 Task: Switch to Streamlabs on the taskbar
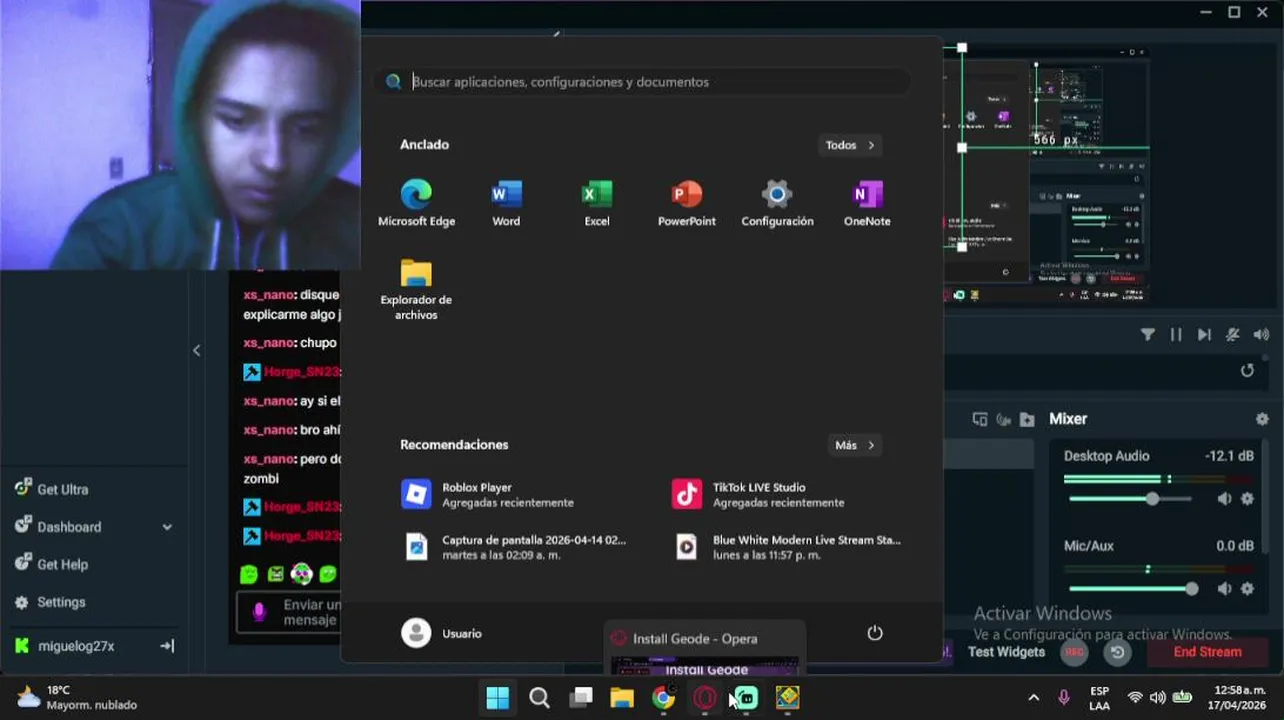click(746, 698)
